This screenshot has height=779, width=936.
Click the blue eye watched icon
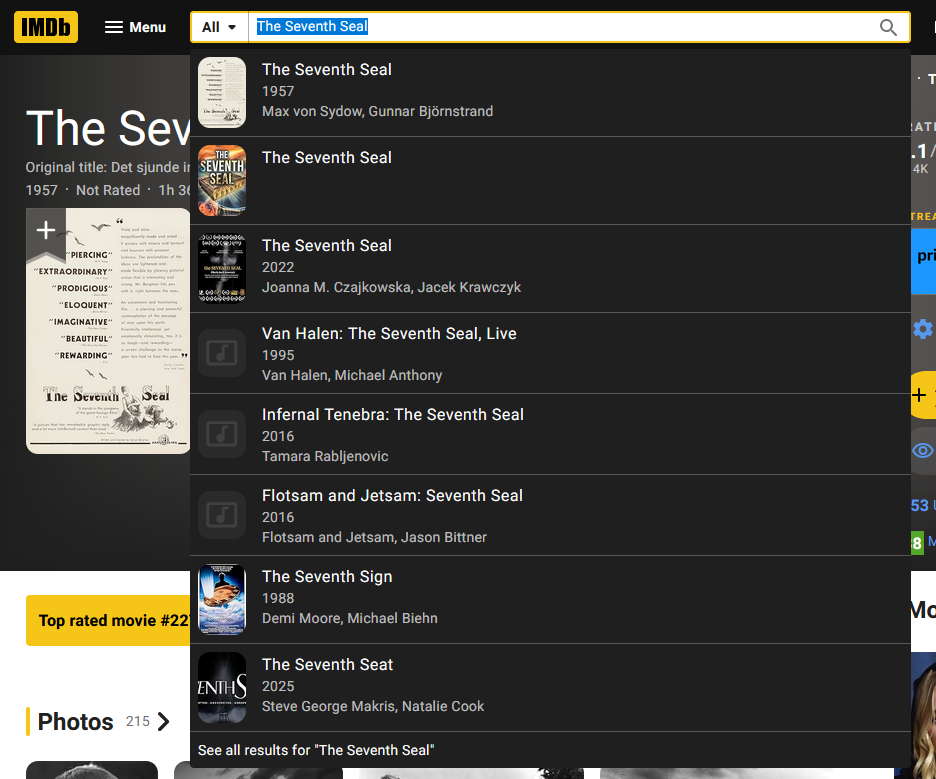923,451
